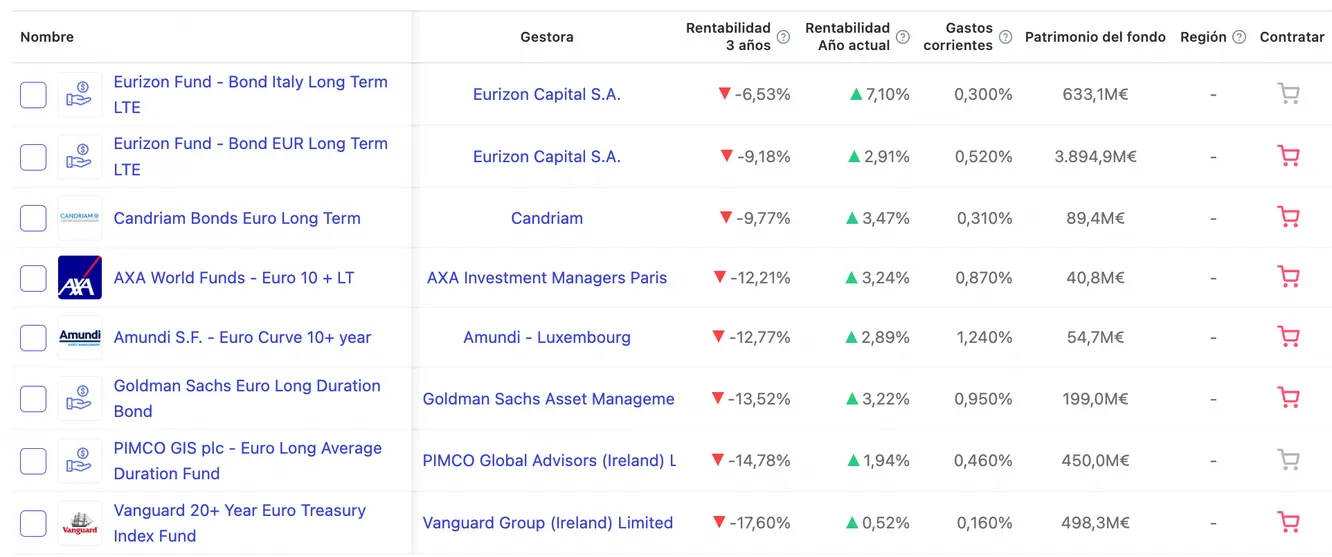The width and height of the screenshot is (1332, 557).
Task: Click cart icon for Vanguard 20+ Year fund
Action: pos(1288,522)
